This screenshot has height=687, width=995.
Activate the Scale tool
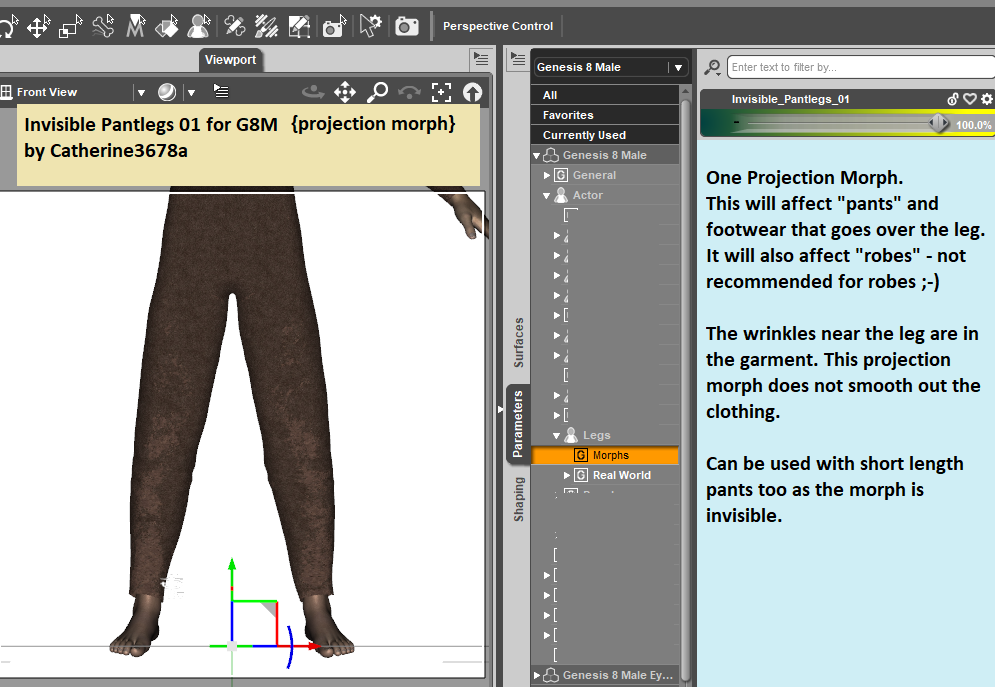tap(68, 27)
